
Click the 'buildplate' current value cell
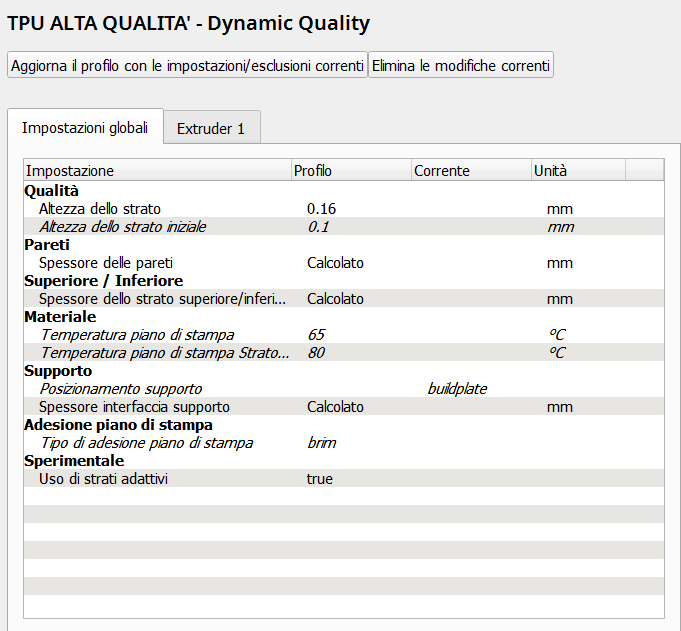pos(457,389)
